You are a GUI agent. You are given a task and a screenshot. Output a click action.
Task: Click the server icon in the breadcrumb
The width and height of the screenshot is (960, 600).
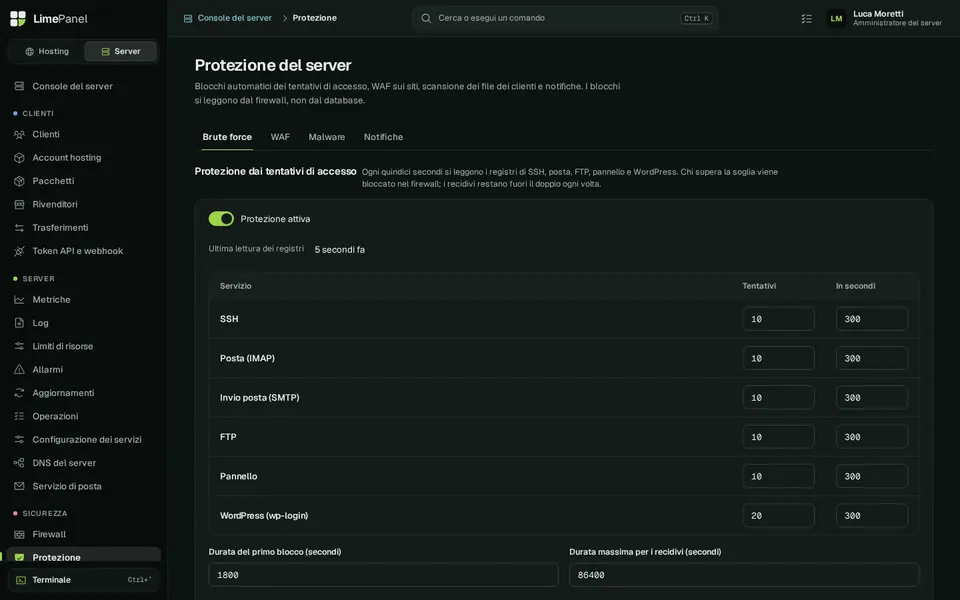(188, 18)
